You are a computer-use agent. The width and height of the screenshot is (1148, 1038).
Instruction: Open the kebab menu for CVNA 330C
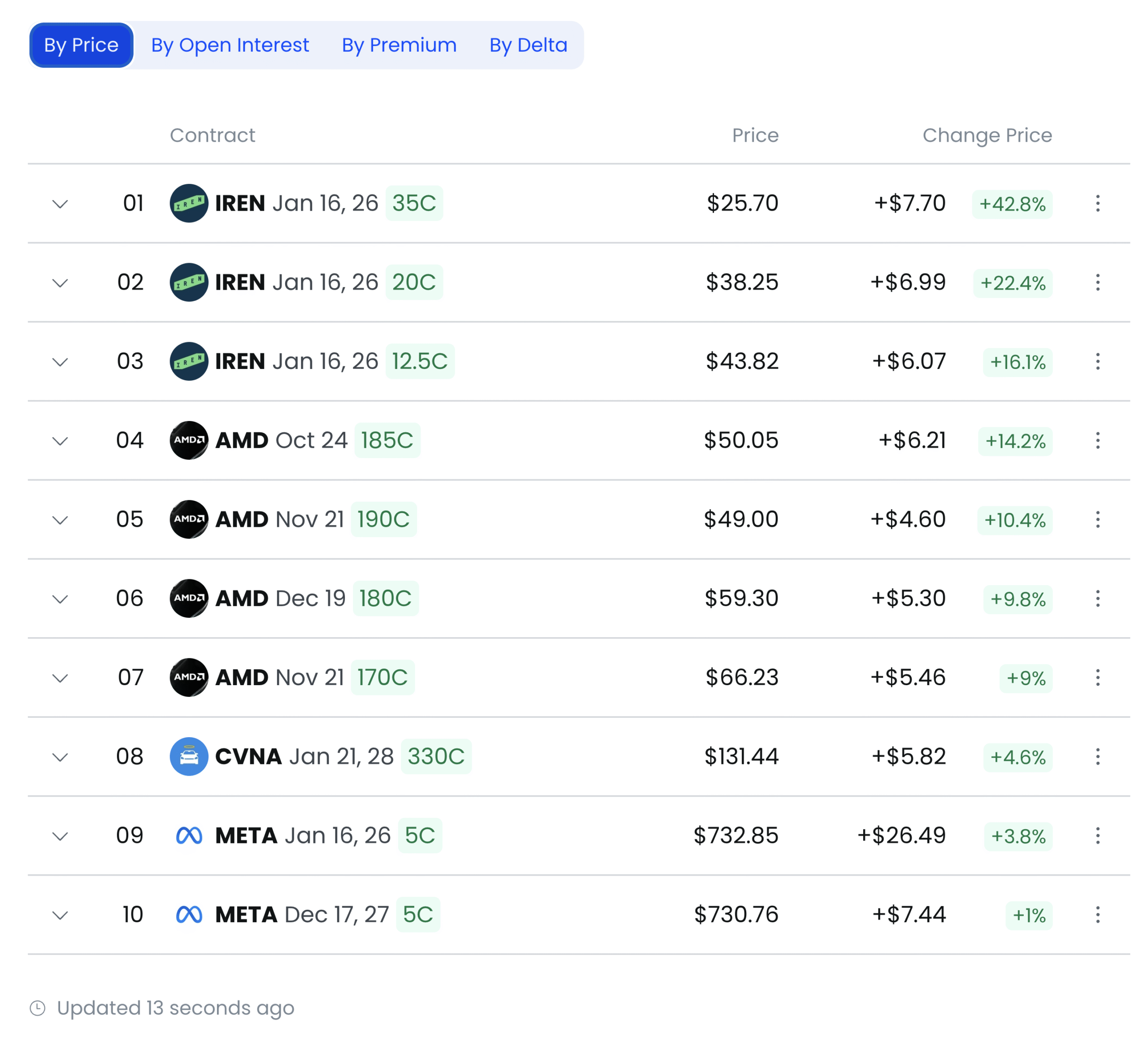tap(1097, 757)
